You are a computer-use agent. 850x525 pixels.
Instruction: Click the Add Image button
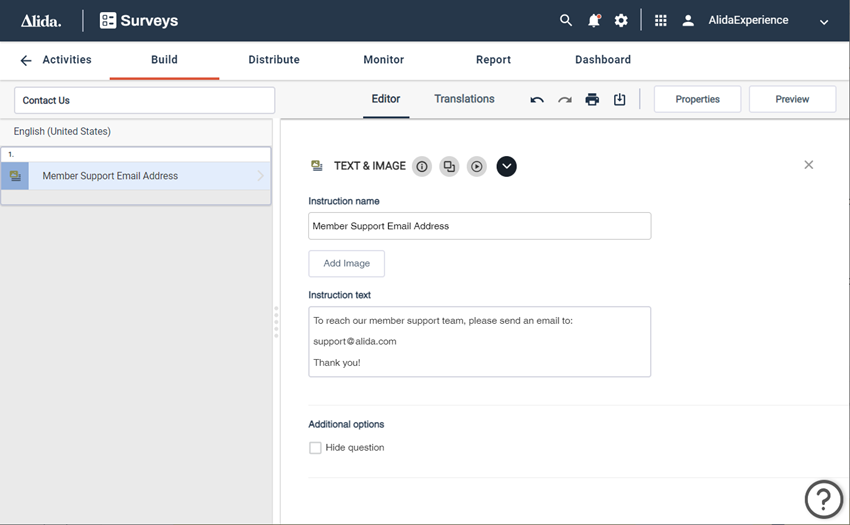[x=346, y=264]
